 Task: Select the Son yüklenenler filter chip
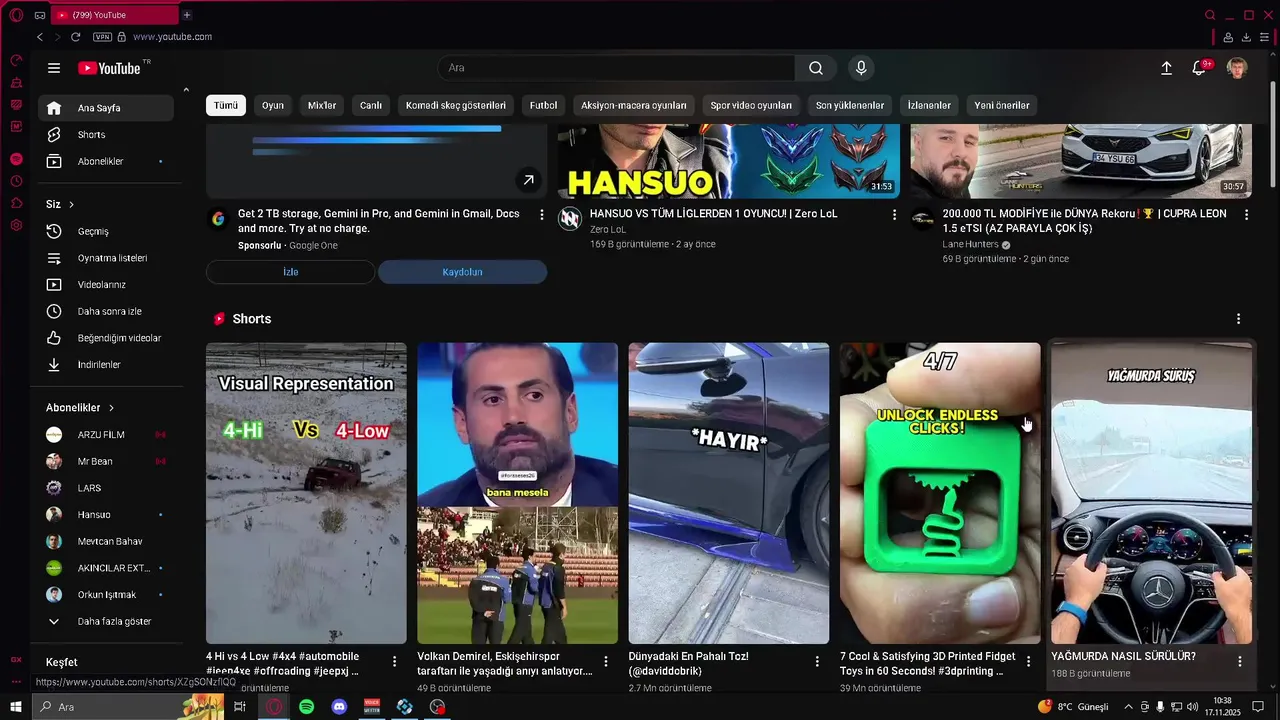coord(850,105)
